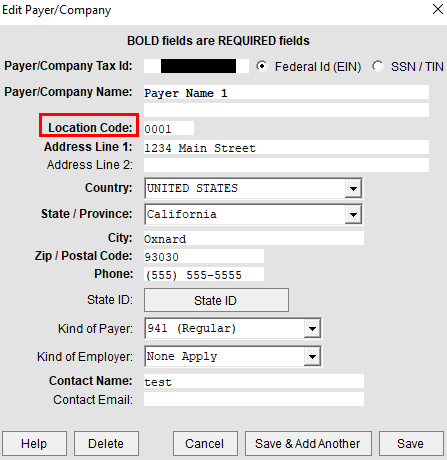
Task: Click the empty Address Line 2 field
Action: coord(286,165)
